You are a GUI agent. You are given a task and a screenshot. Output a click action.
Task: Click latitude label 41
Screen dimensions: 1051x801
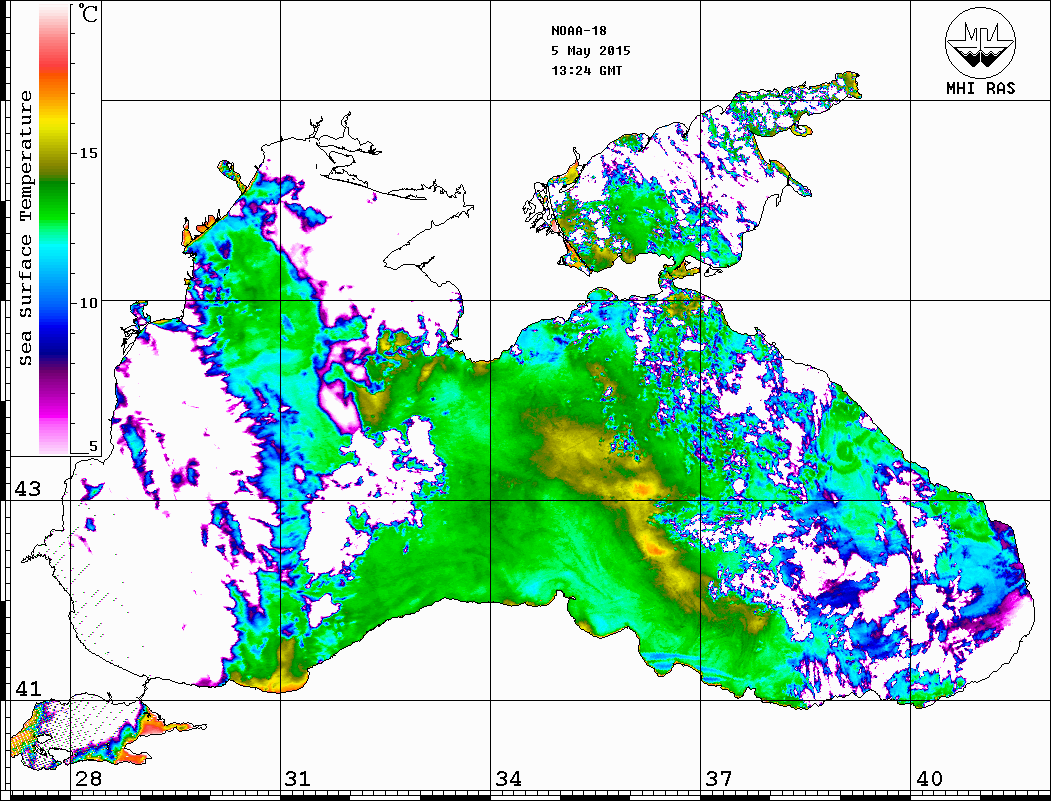28,688
